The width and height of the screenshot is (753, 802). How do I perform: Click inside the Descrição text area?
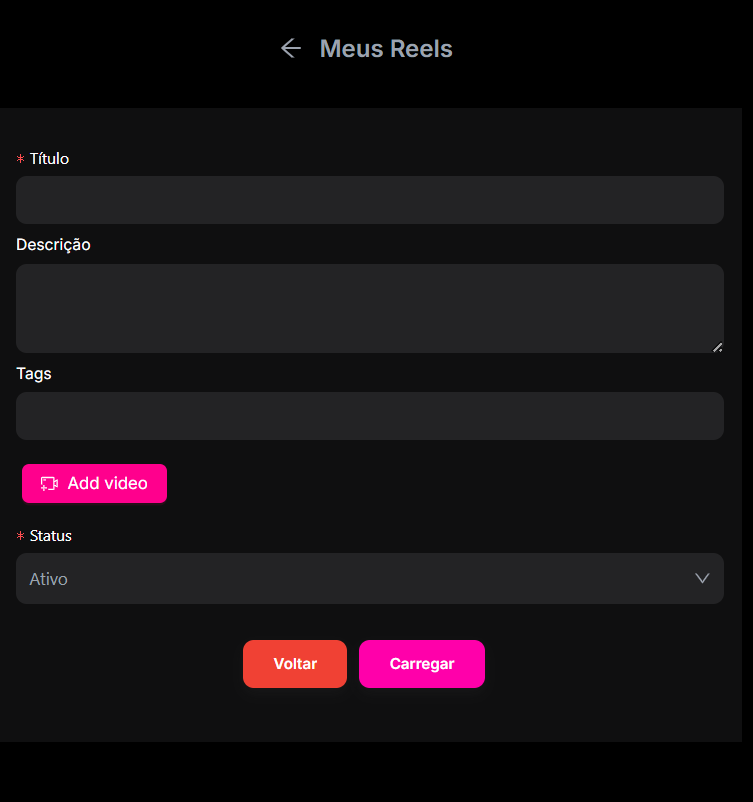[x=370, y=308]
